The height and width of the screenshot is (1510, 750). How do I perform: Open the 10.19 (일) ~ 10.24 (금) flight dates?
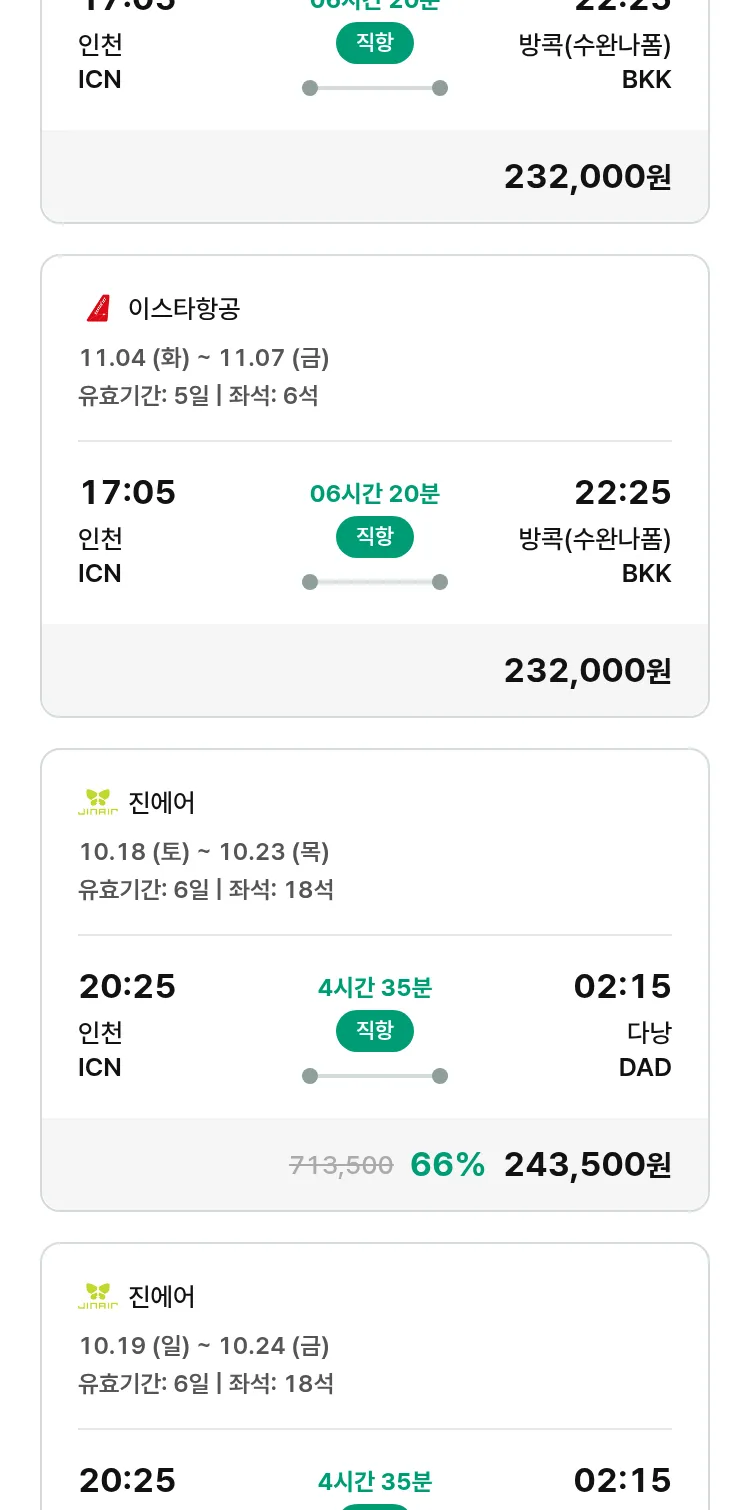tap(204, 1346)
